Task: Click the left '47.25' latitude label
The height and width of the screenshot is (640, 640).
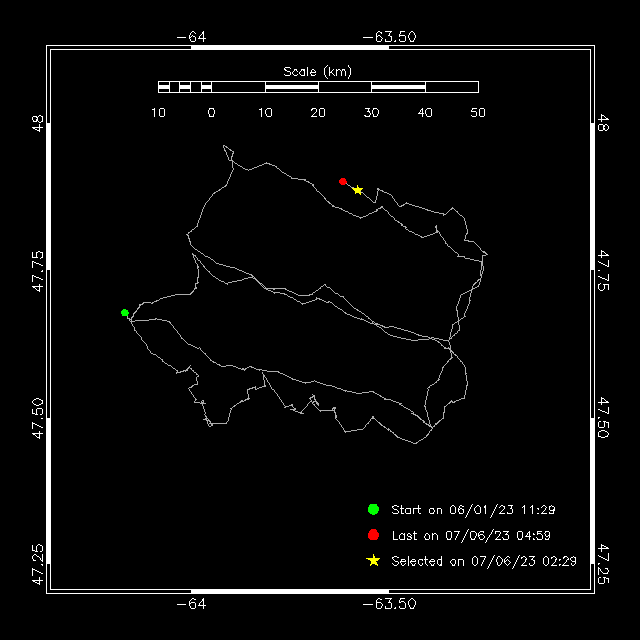Action: point(38,564)
